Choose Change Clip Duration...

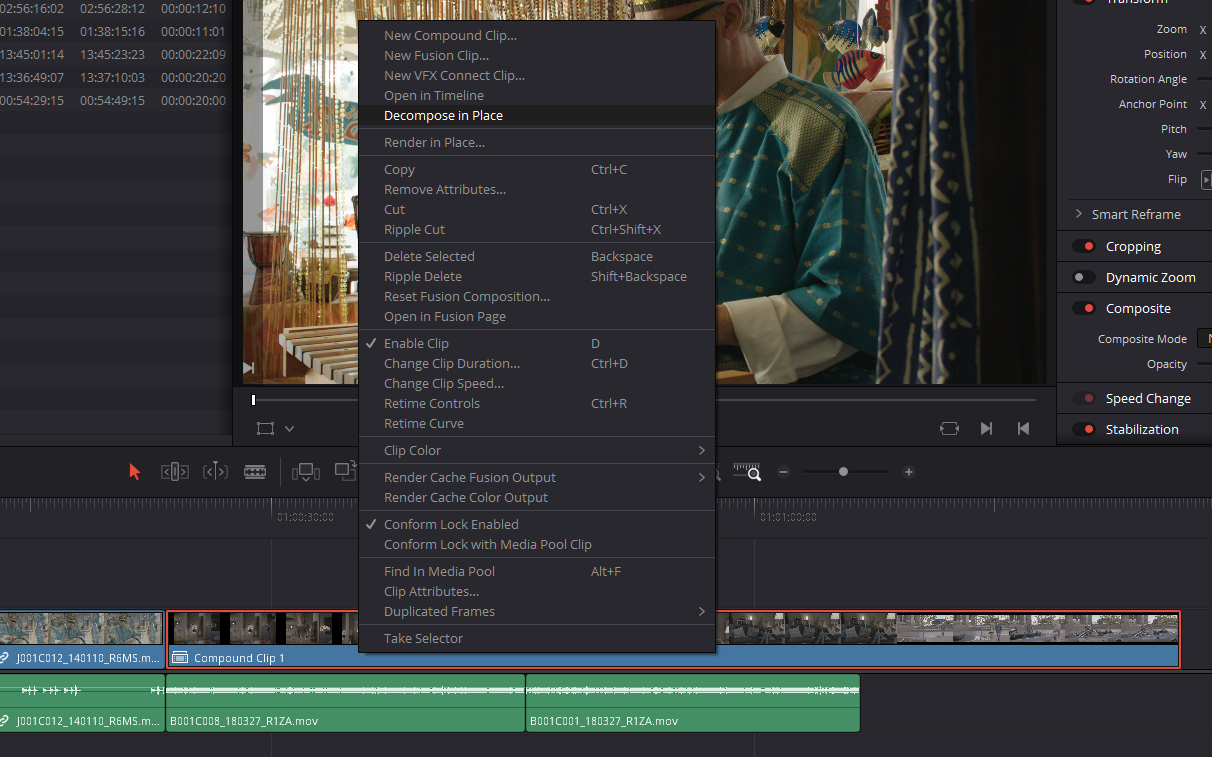point(537,363)
